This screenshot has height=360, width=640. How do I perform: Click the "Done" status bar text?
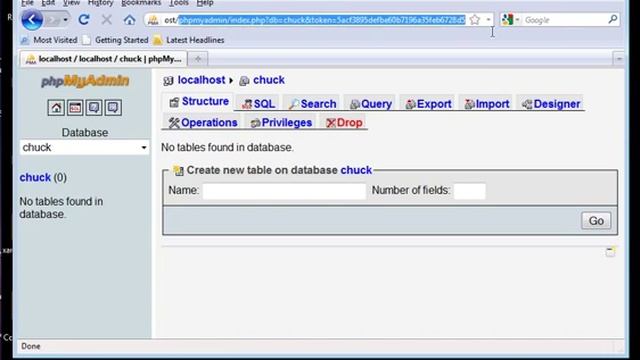(31, 346)
